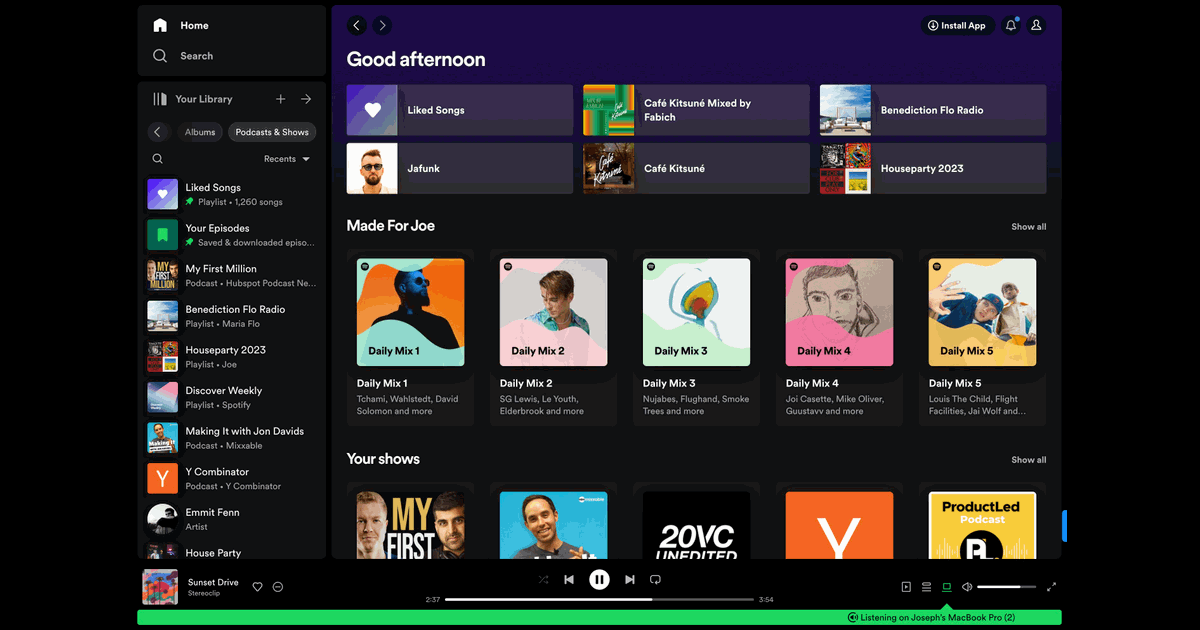Screen dimensions: 1200x630
Task: Pause the current song
Action: click(x=599, y=579)
